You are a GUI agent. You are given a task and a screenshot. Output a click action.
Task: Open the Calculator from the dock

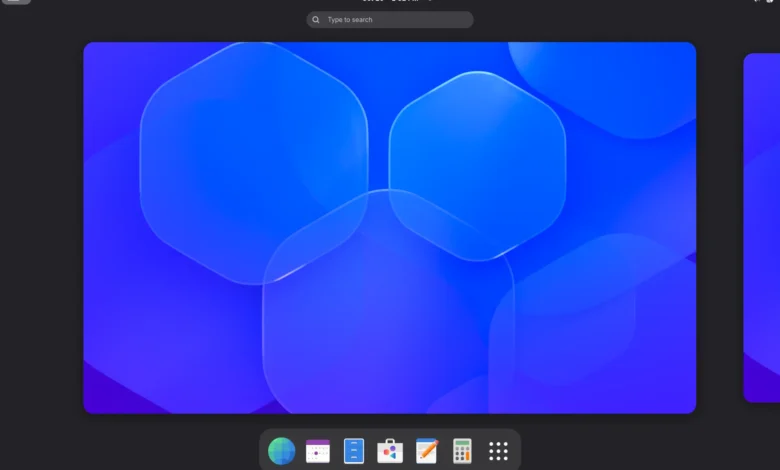(462, 451)
